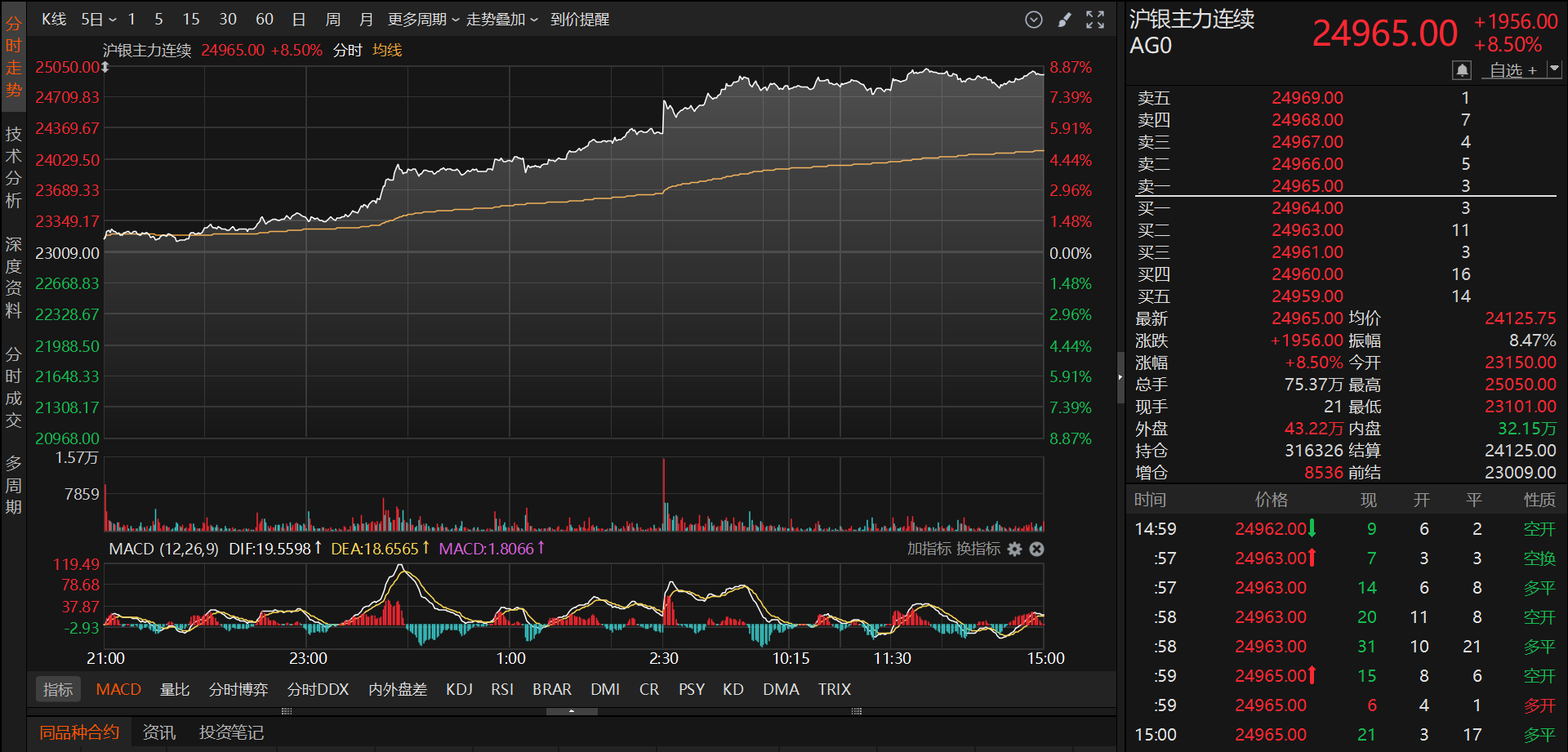Expand the chart to fullscreen

1095,20
